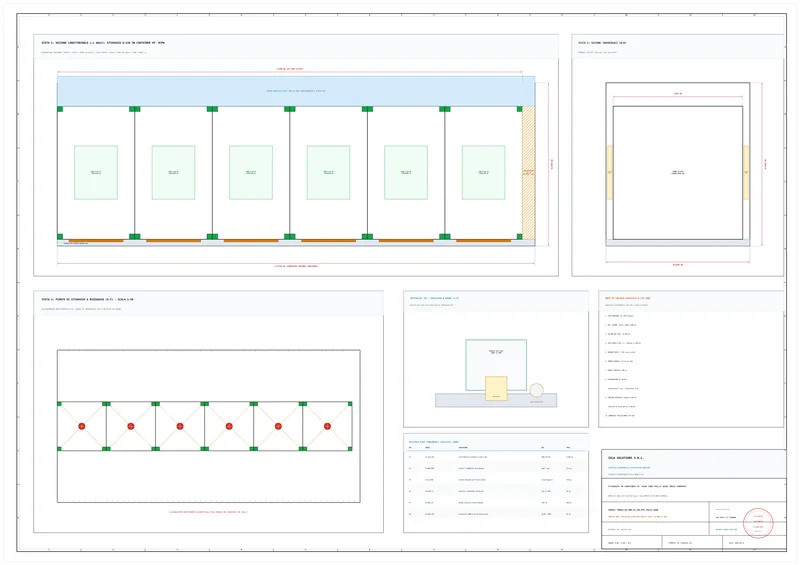Click the leftmost red center marker in plan view

pos(82,426)
